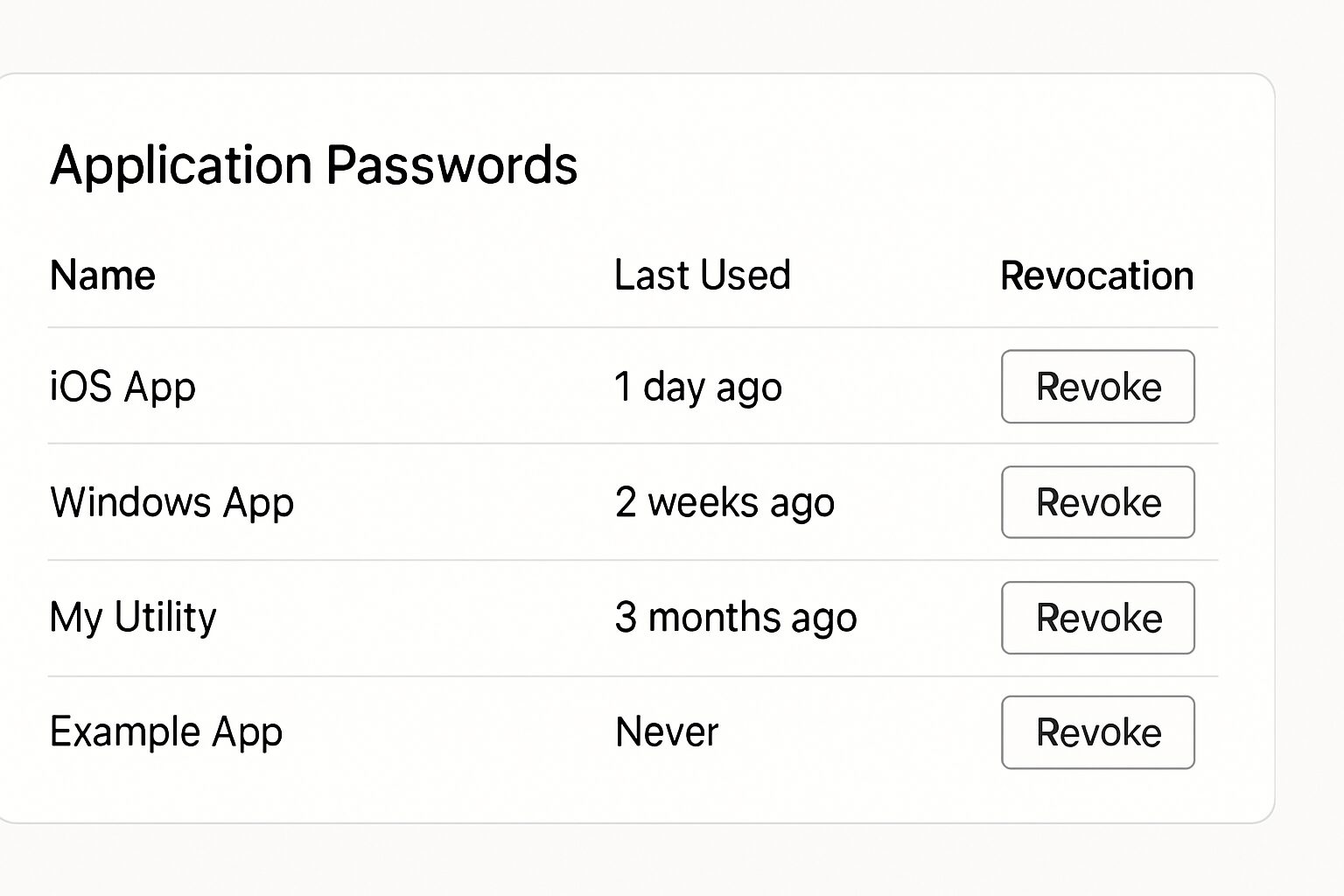
Task: Click the 'Never' last used value
Action: pyautogui.click(x=666, y=731)
